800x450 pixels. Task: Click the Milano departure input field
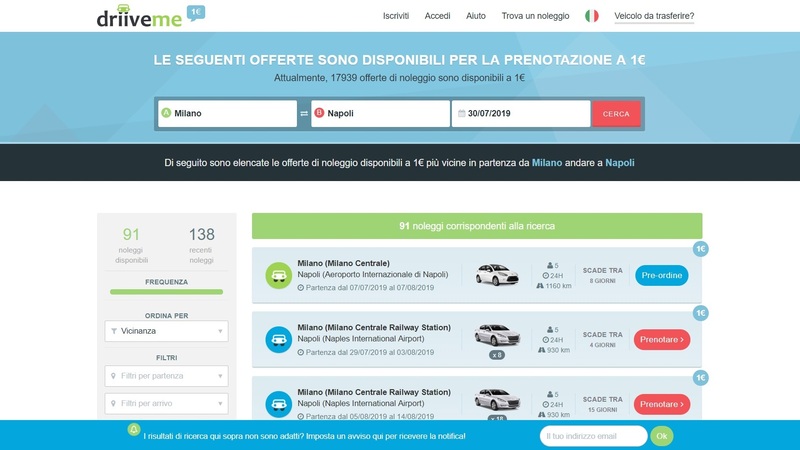tap(228, 114)
